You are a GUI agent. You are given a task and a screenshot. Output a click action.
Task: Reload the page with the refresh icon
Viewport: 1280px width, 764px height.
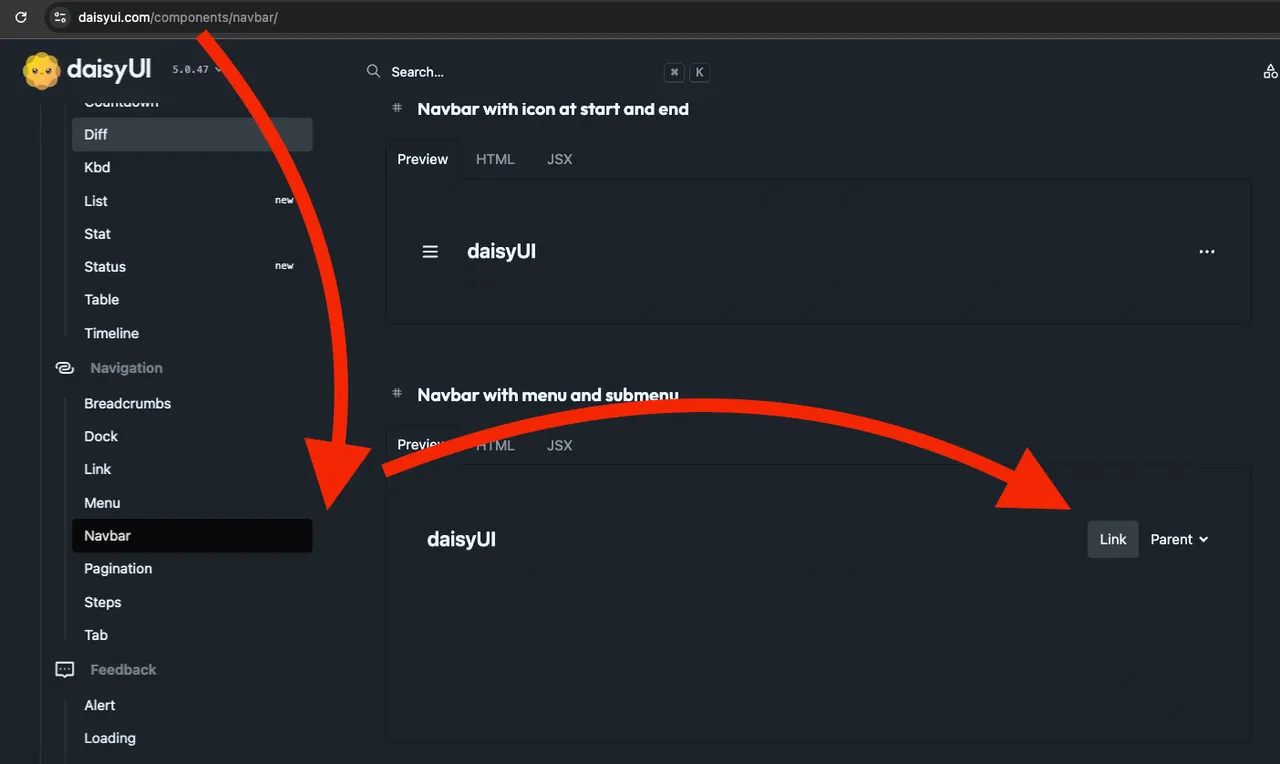point(20,17)
